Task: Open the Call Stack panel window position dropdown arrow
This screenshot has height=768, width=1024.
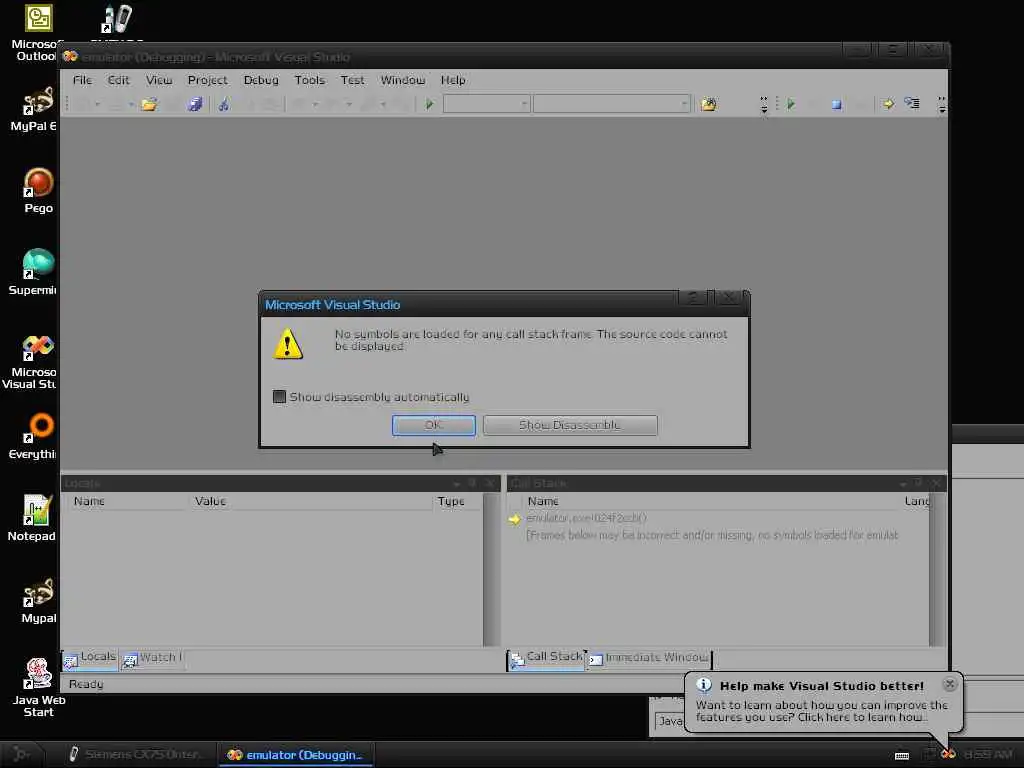Action: [x=903, y=483]
